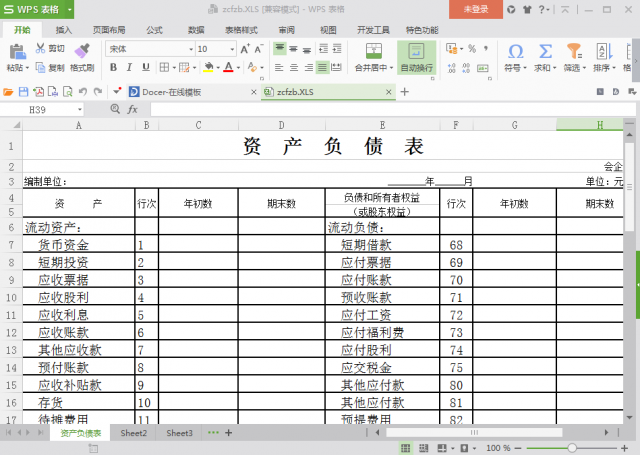Click the Symbol (符号) omega icon
Viewport: 640px width, 455px height.
pyautogui.click(x=515, y=51)
